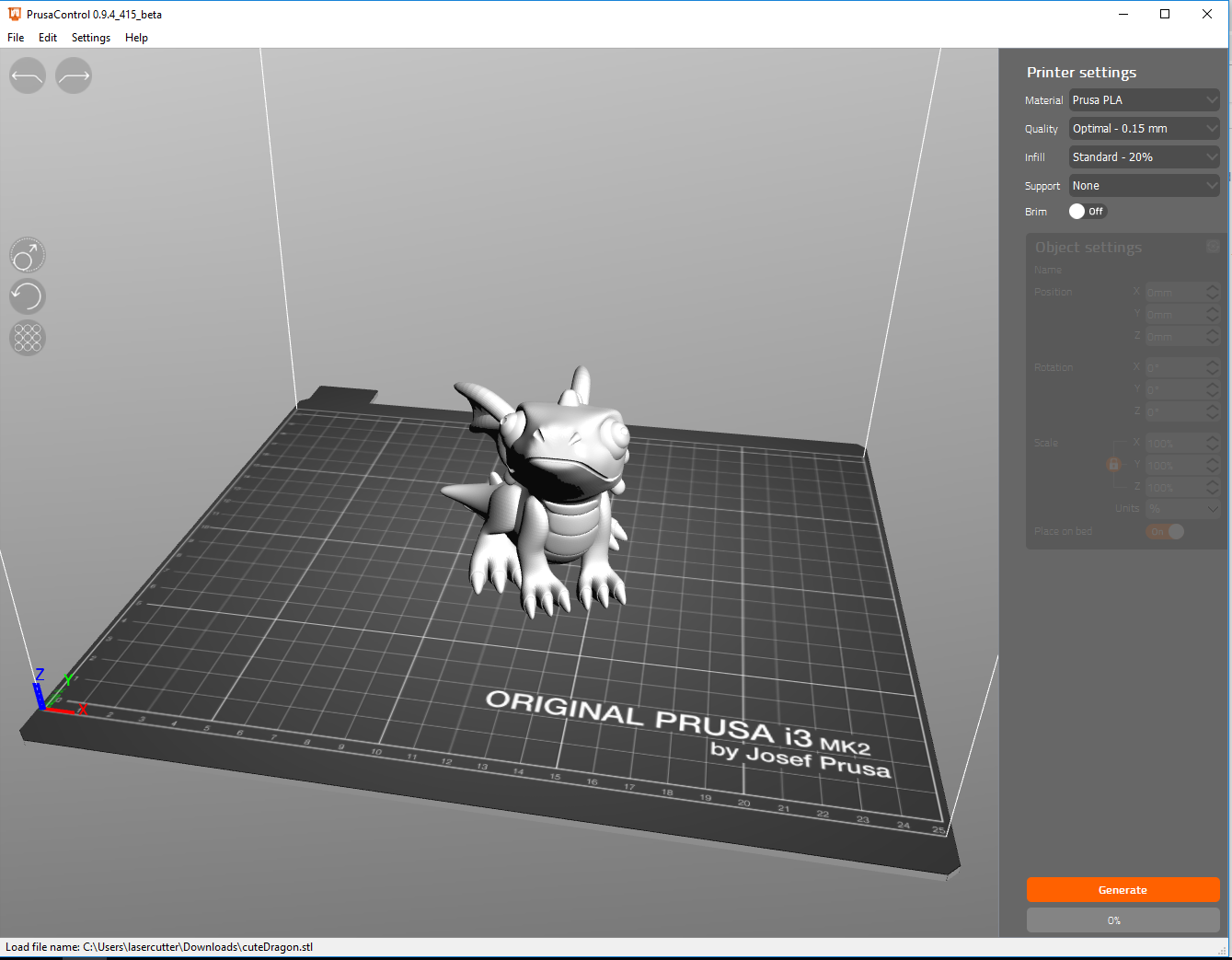Click the Material label

click(1043, 100)
